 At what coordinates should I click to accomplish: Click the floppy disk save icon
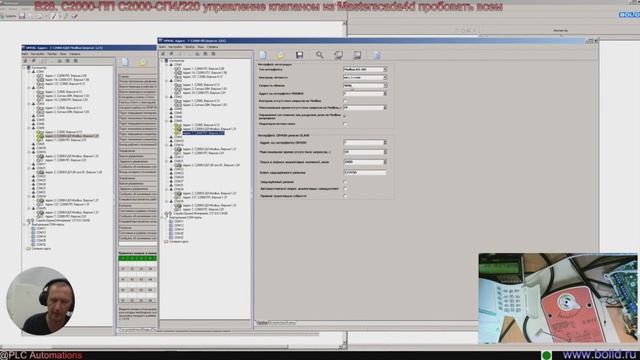[x=300, y=55]
